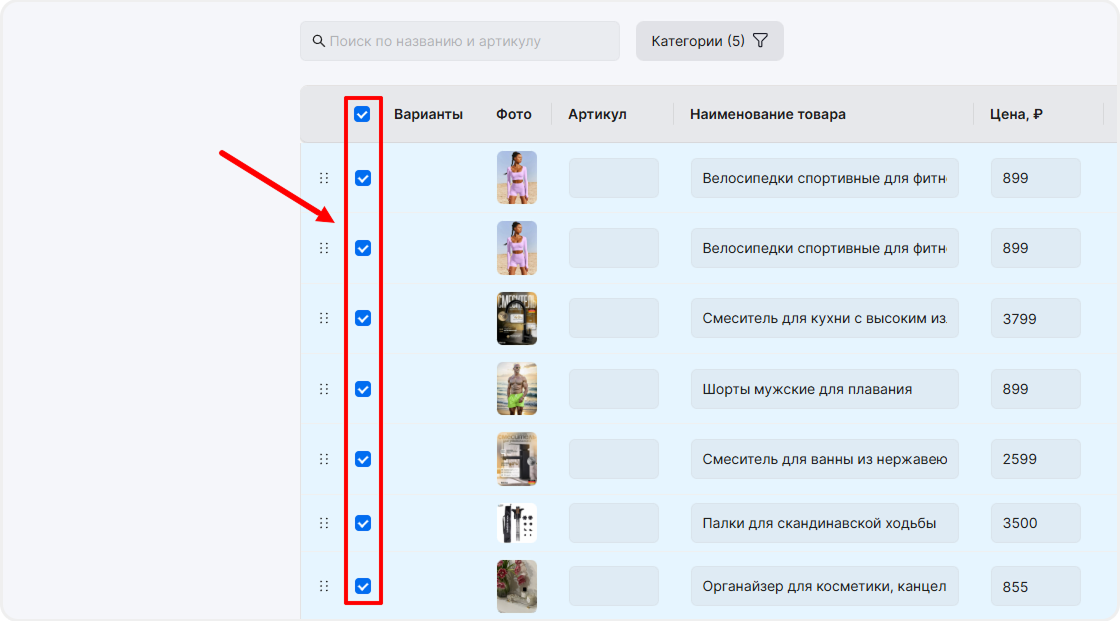Click drag handle of Смеситель для ванны row
This screenshot has width=1120, height=621.
pyautogui.click(x=323, y=459)
